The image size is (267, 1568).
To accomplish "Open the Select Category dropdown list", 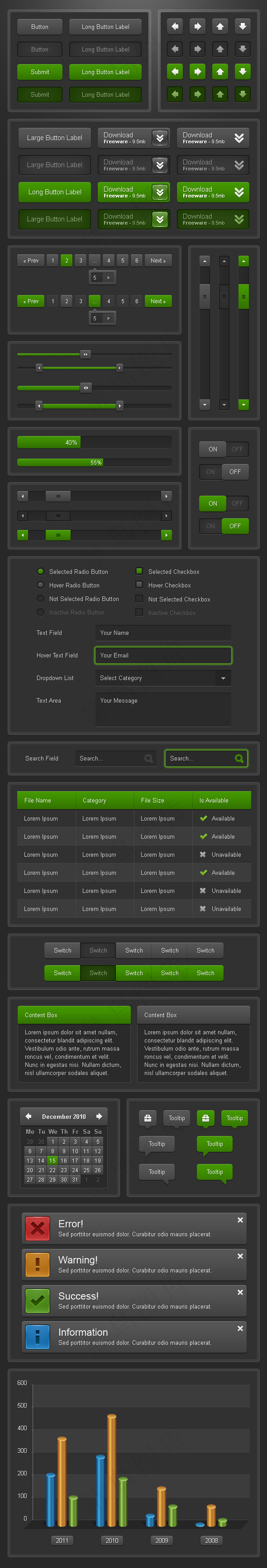I will point(163,677).
